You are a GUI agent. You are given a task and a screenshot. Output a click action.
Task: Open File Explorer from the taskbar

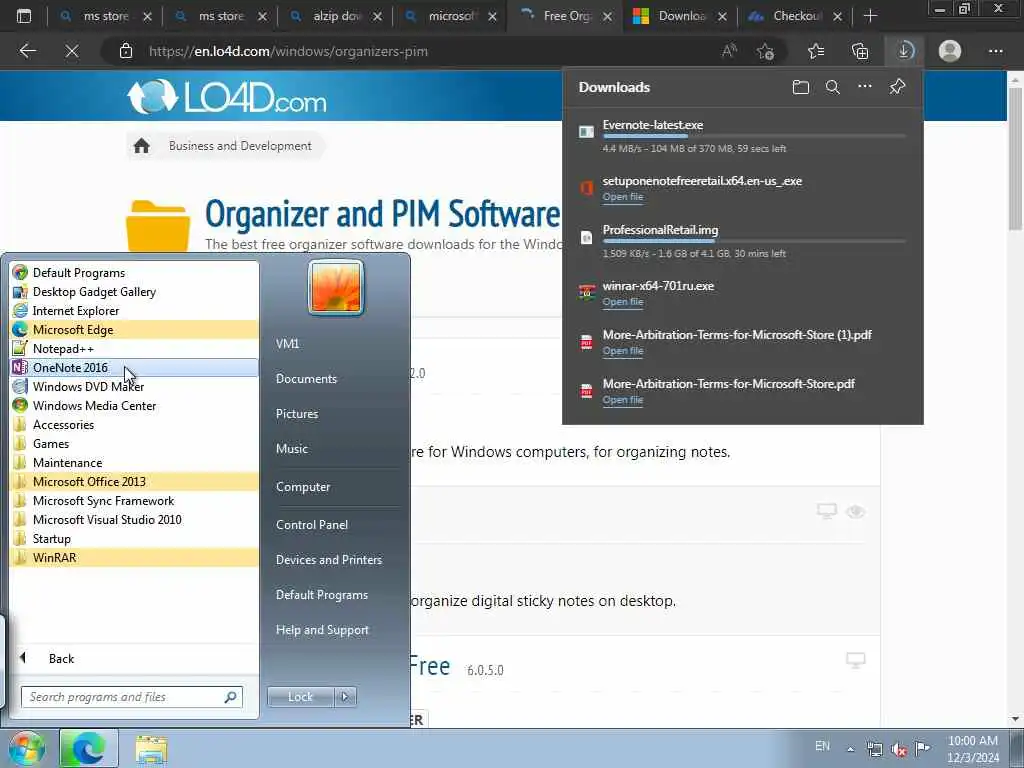(x=152, y=749)
